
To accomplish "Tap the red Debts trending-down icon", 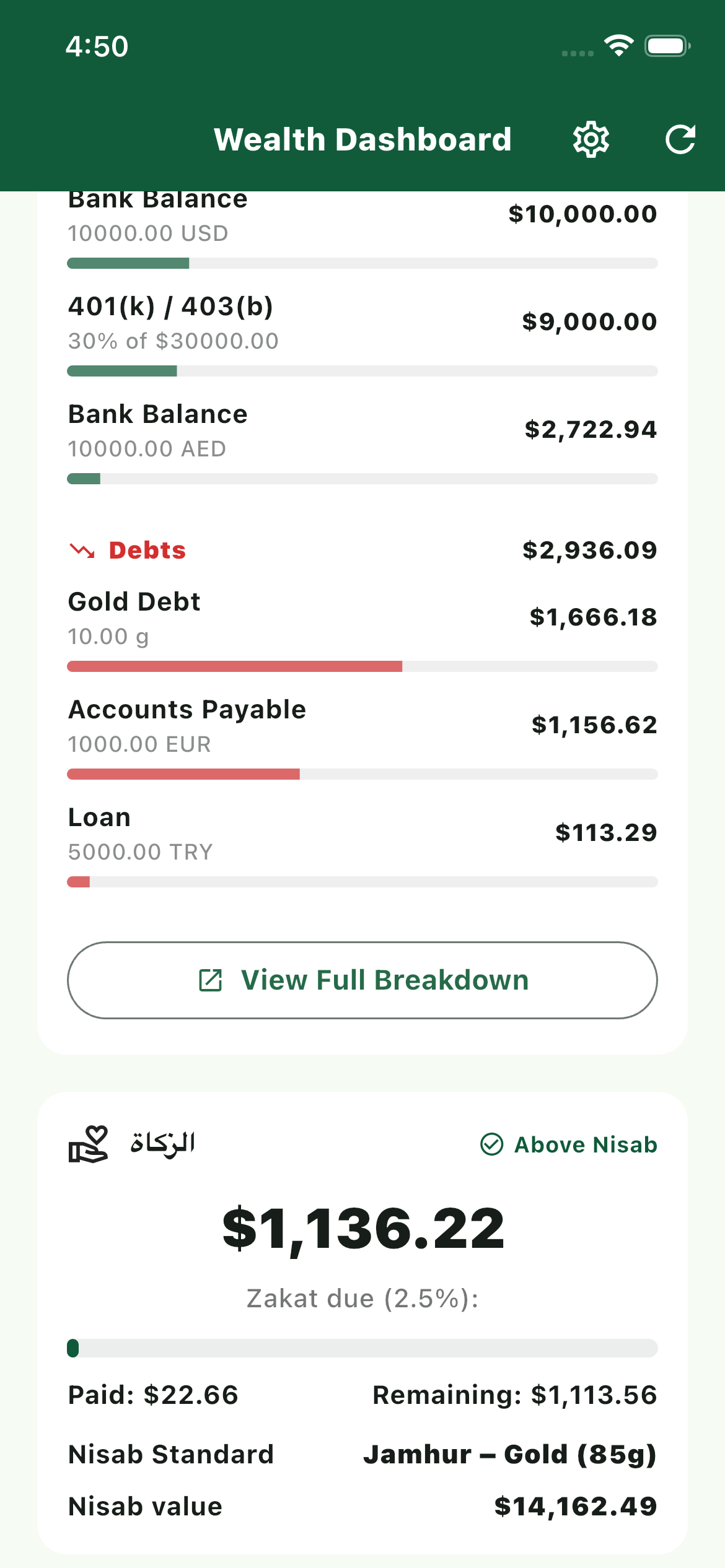I will 82,550.
